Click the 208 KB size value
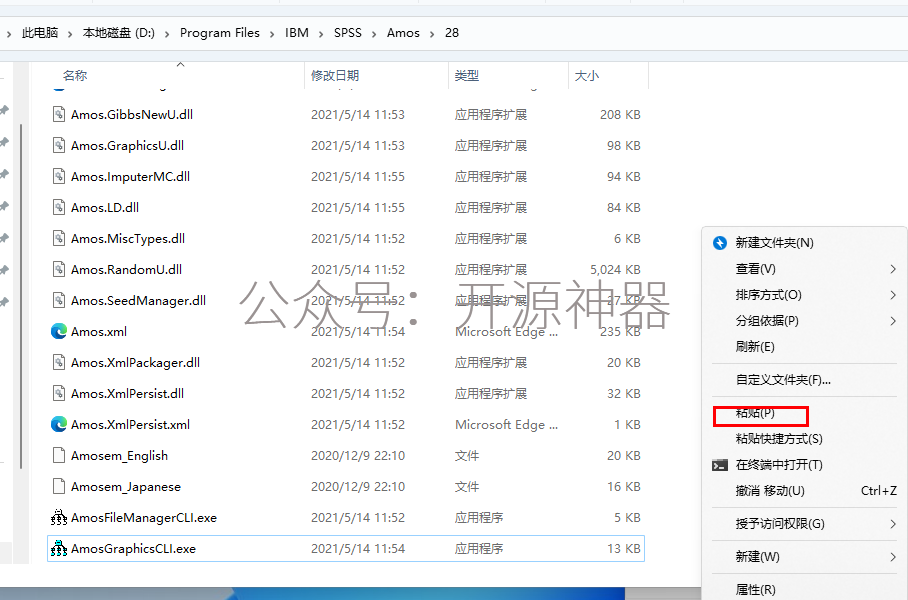This screenshot has height=600, width=908. 620,115
